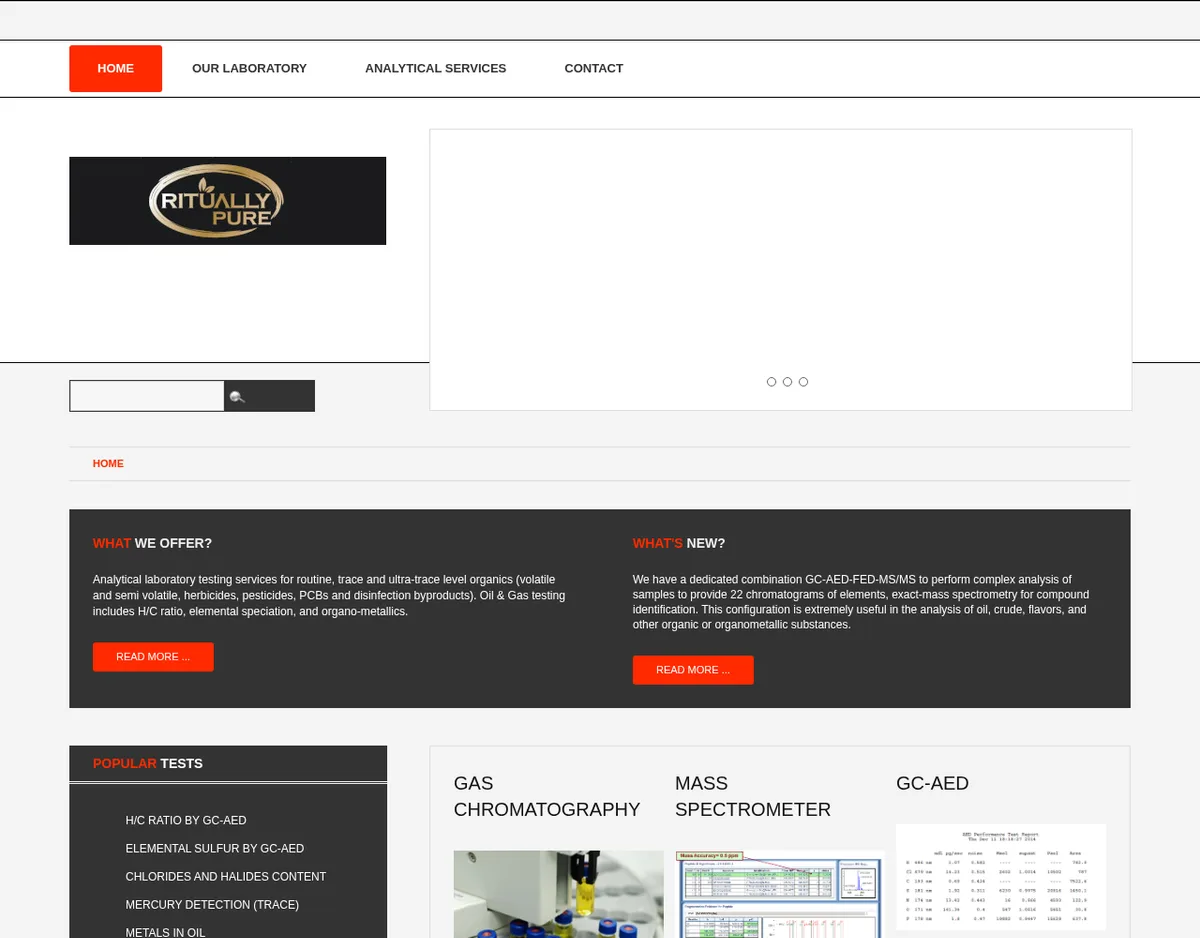Open Metals in Oil test

tap(165, 932)
